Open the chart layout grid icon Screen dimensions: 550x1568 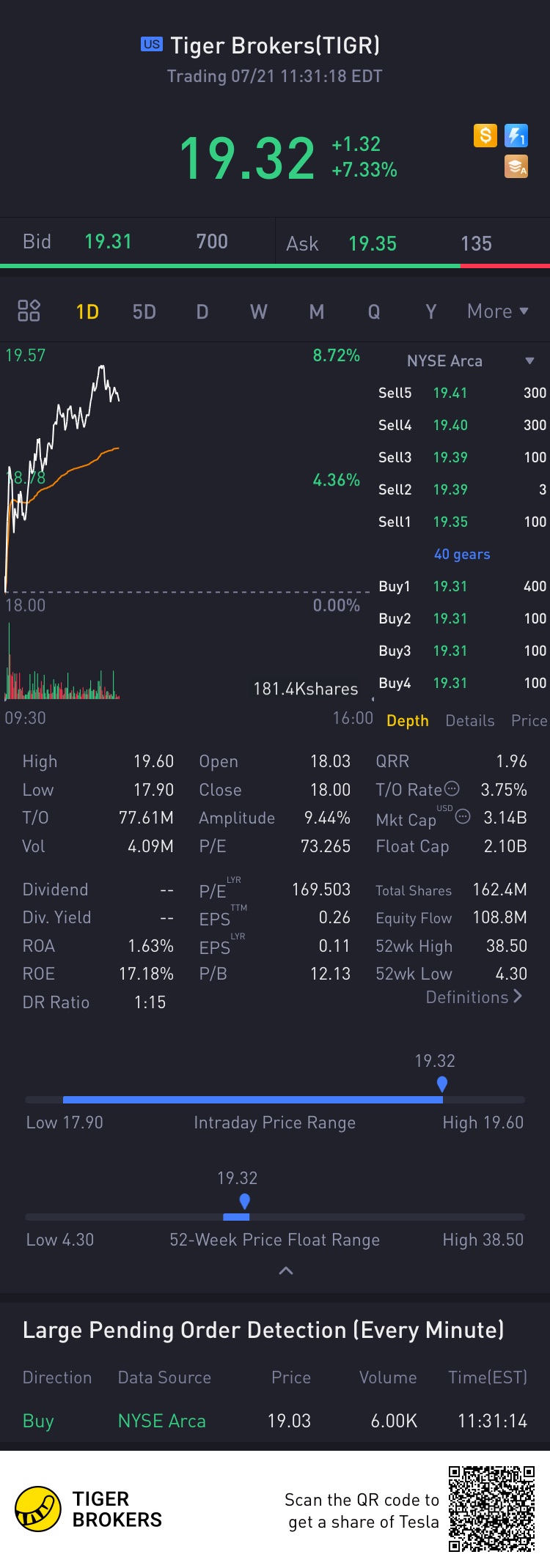click(29, 311)
